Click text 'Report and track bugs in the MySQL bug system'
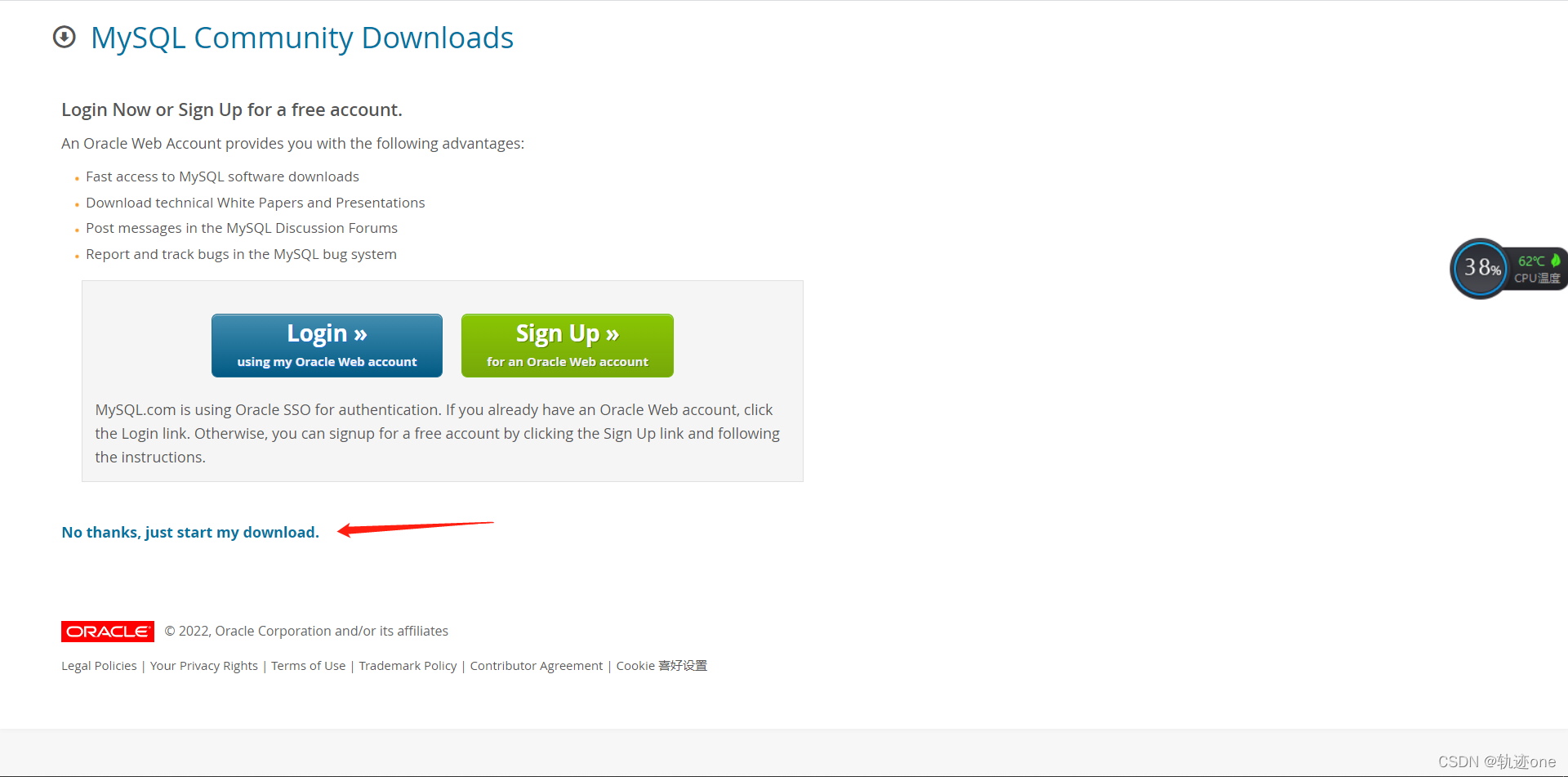Screen dimensions: 1568x777 [241, 254]
